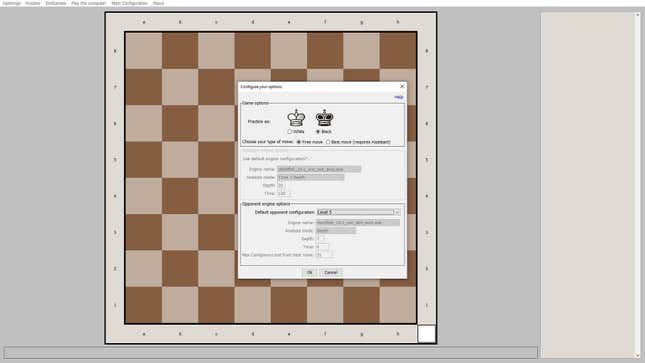The width and height of the screenshot is (645, 363).
Task: Open the EndGames menu
Action: [x=56, y=3]
